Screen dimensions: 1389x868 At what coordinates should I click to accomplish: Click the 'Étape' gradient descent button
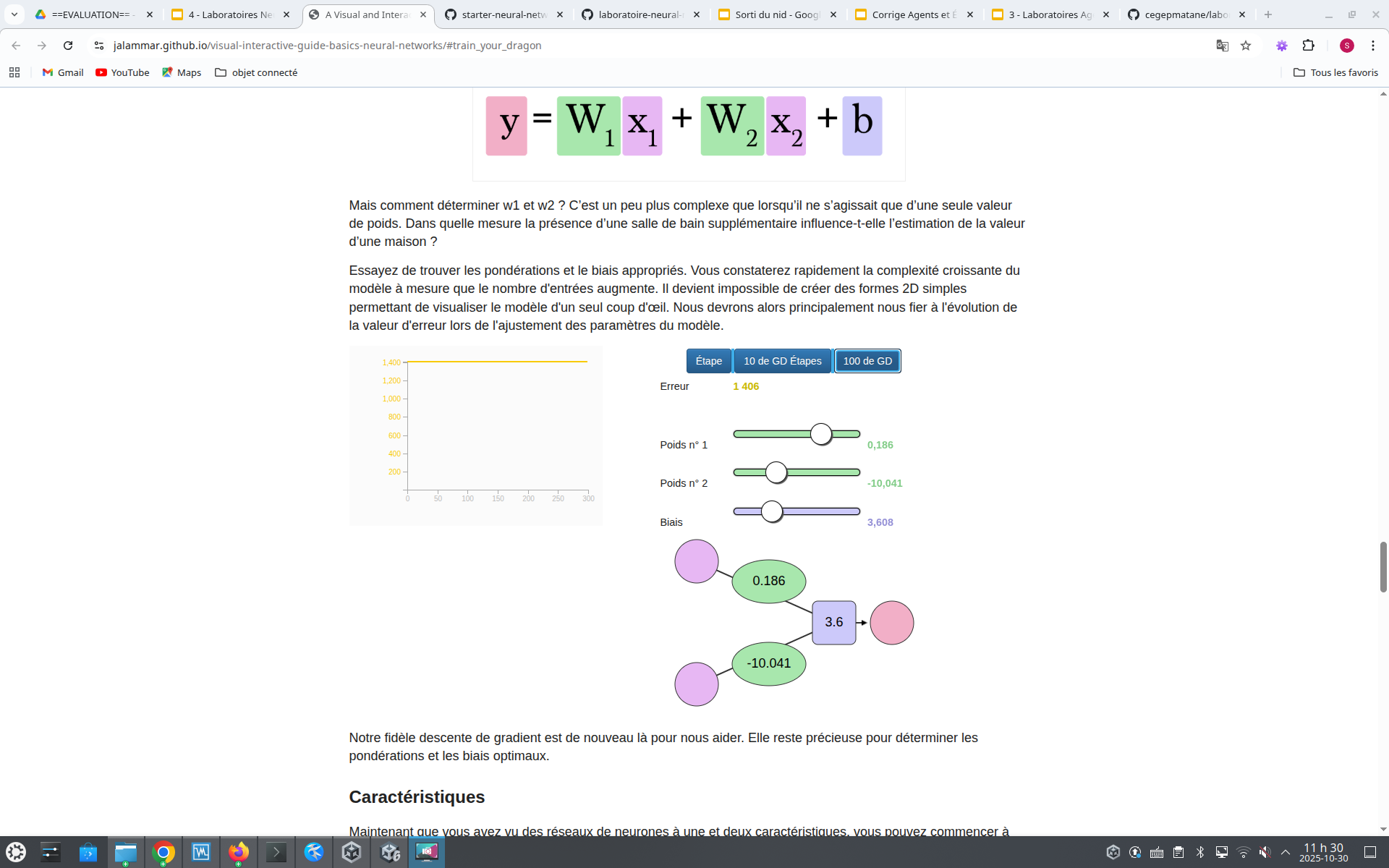pos(708,361)
